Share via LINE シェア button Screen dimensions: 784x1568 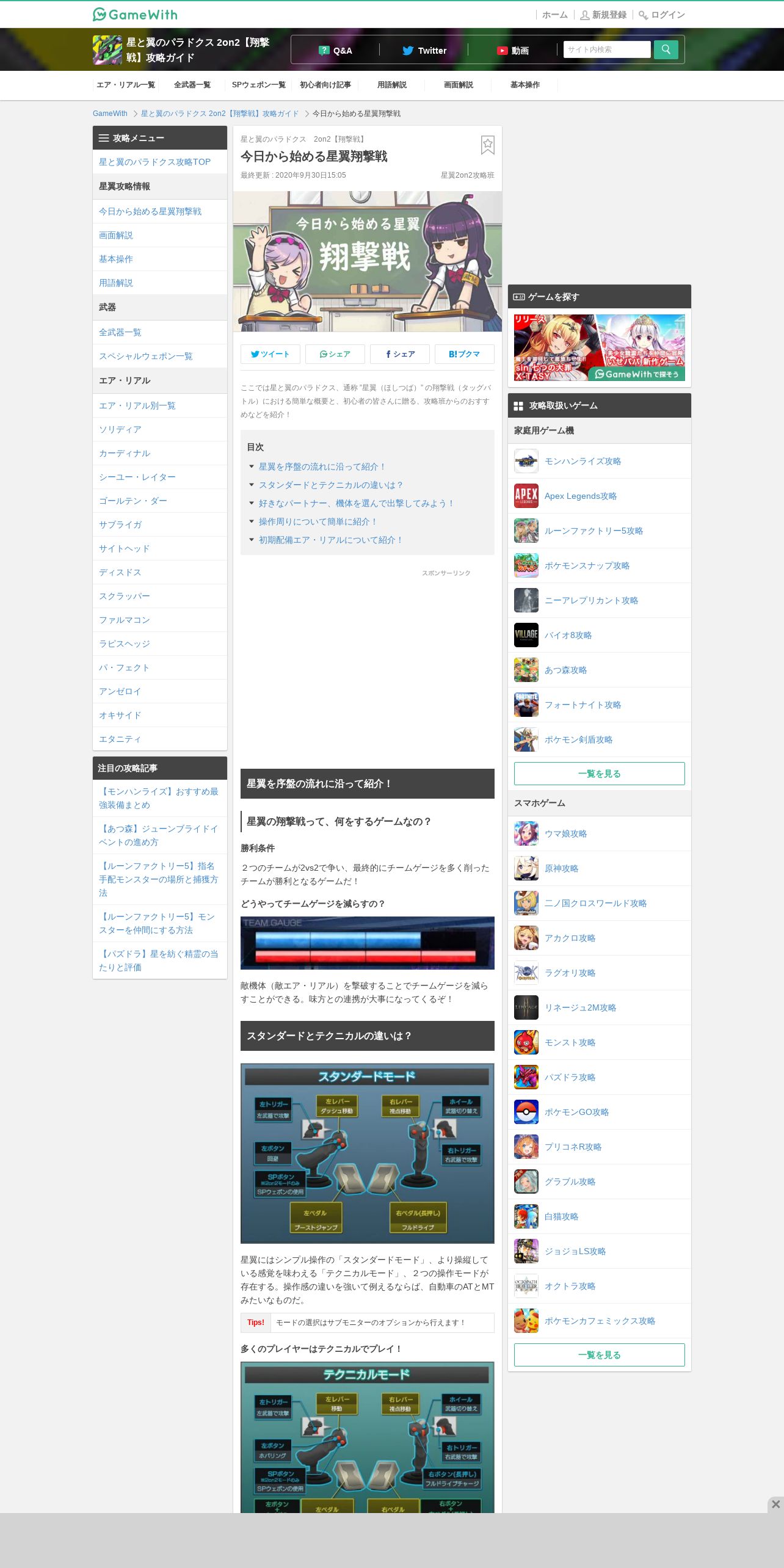click(x=335, y=354)
